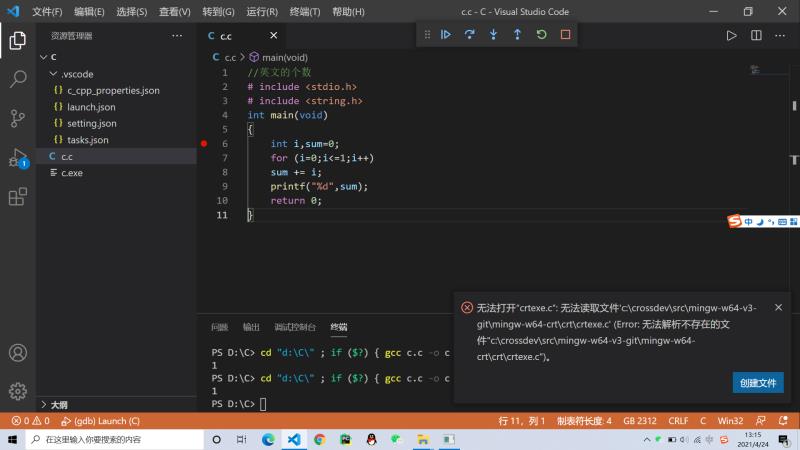This screenshot has width=800, height=450.
Task: Toggle the split editor layout icon
Action: click(x=756, y=35)
